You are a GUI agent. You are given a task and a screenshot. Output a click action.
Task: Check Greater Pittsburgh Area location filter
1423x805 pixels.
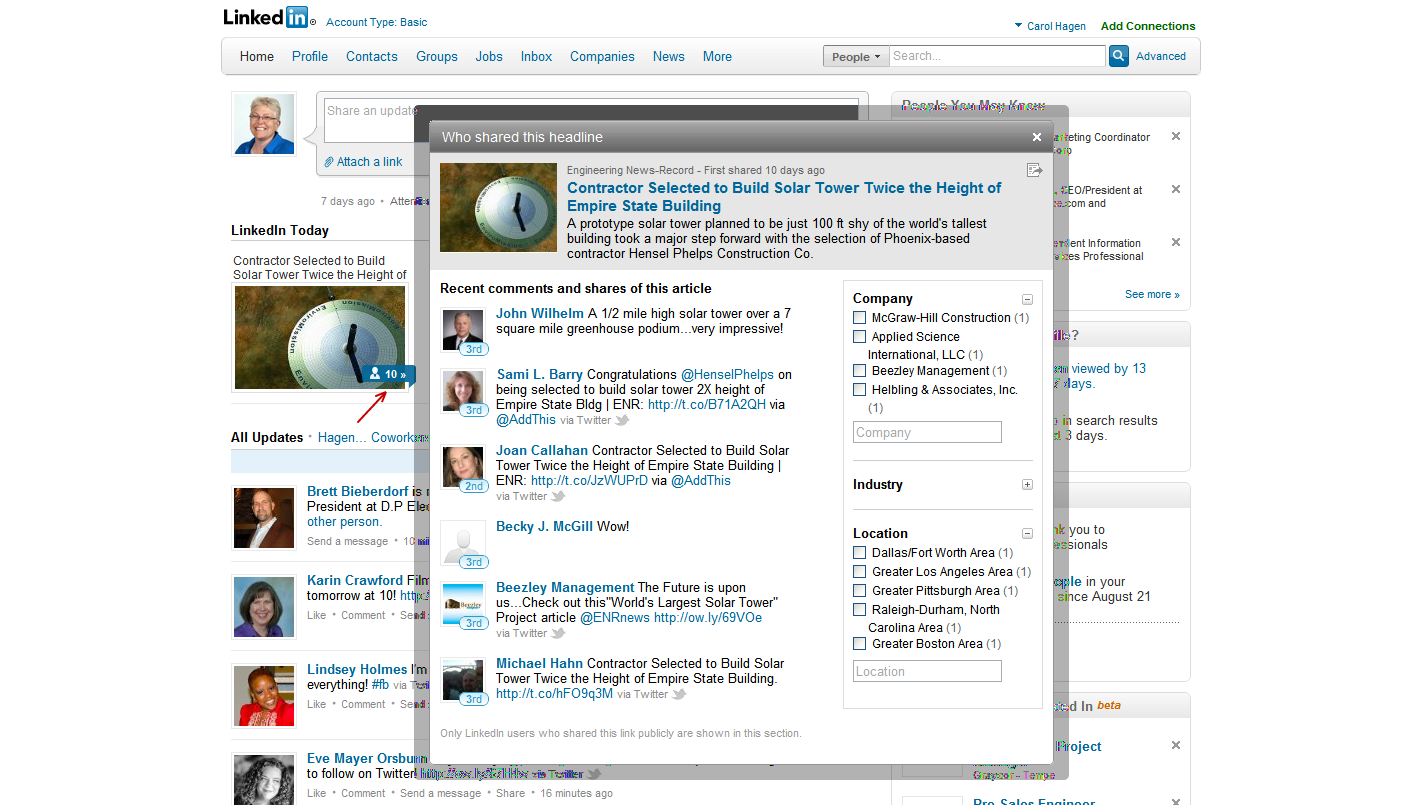pos(859,591)
